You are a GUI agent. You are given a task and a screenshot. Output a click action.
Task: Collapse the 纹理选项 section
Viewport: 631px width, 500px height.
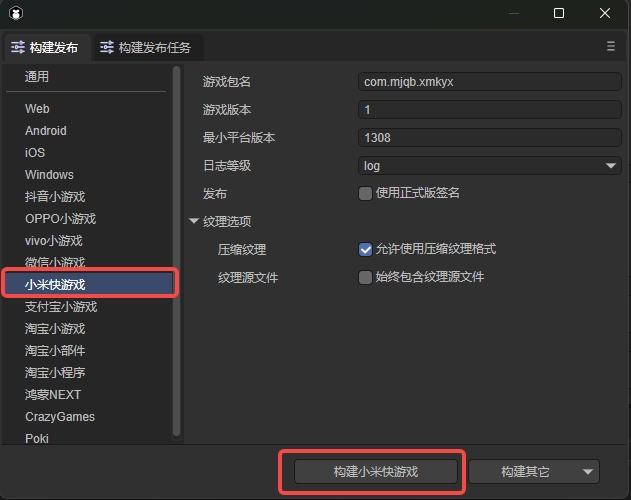point(194,222)
